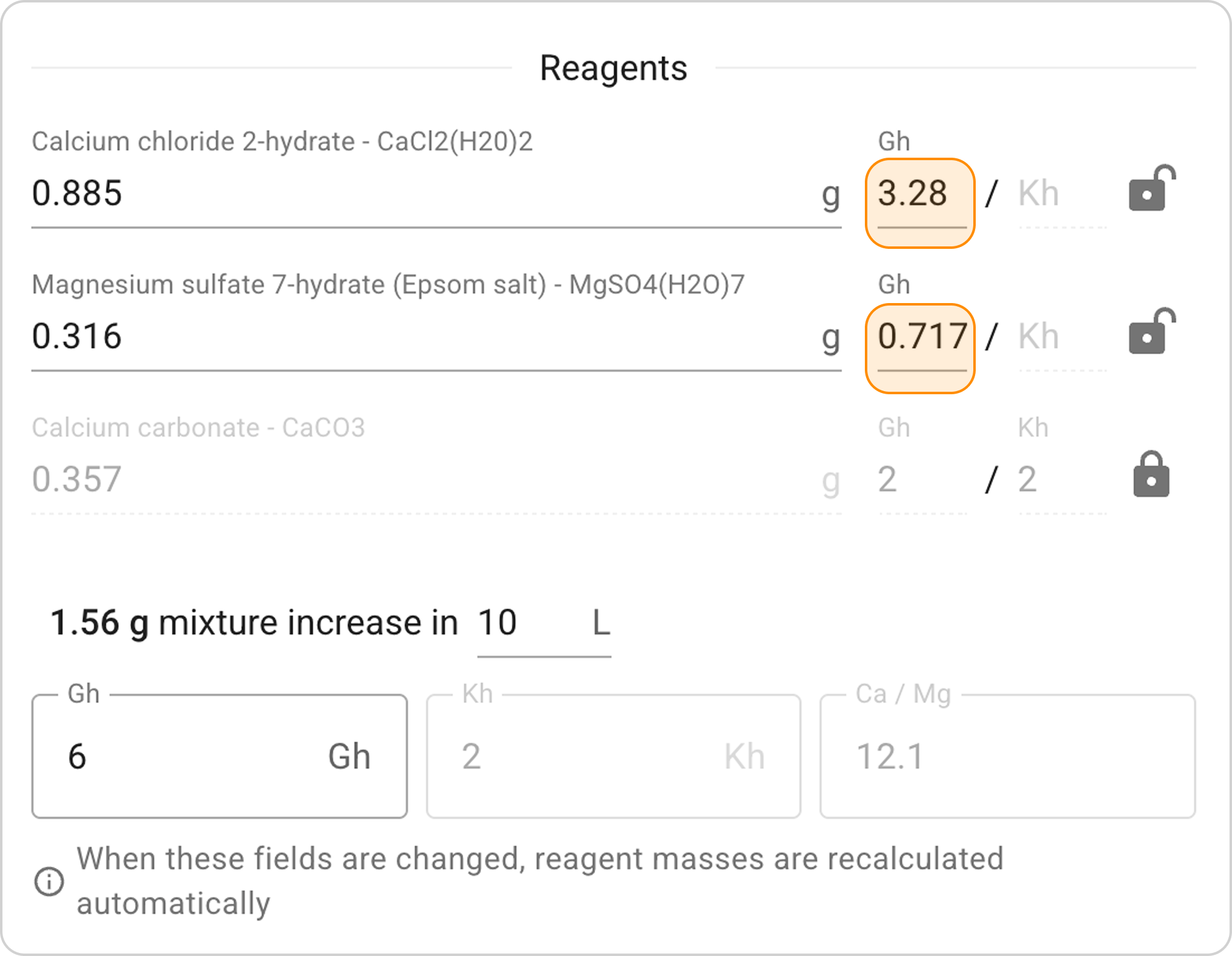Click the info icon beside recalculation note
This screenshot has width=1232, height=956.
[x=49, y=881]
